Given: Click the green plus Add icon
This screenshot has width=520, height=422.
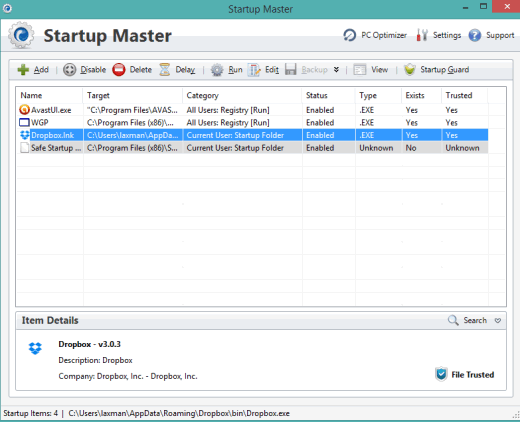Looking at the screenshot, I should coord(23,70).
